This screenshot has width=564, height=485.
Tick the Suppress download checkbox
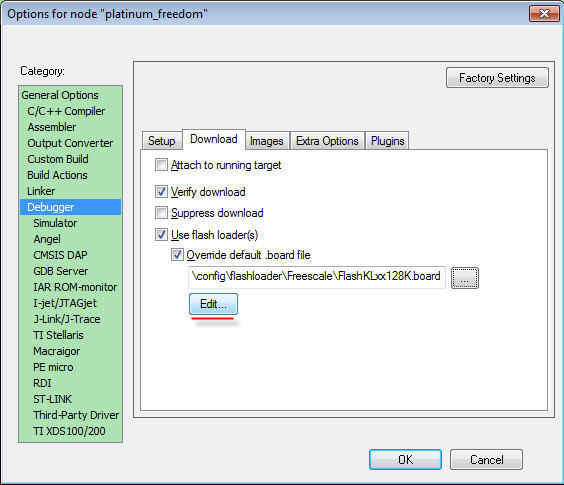161,212
